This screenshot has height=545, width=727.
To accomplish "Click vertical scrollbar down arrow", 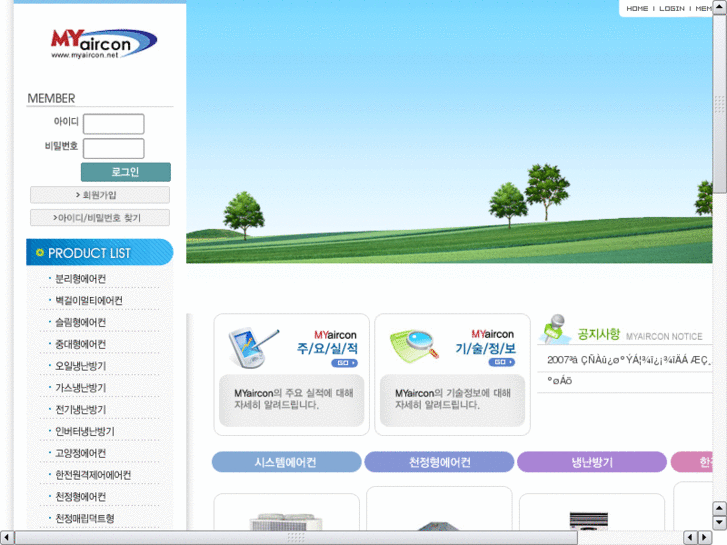I will (719, 523).
